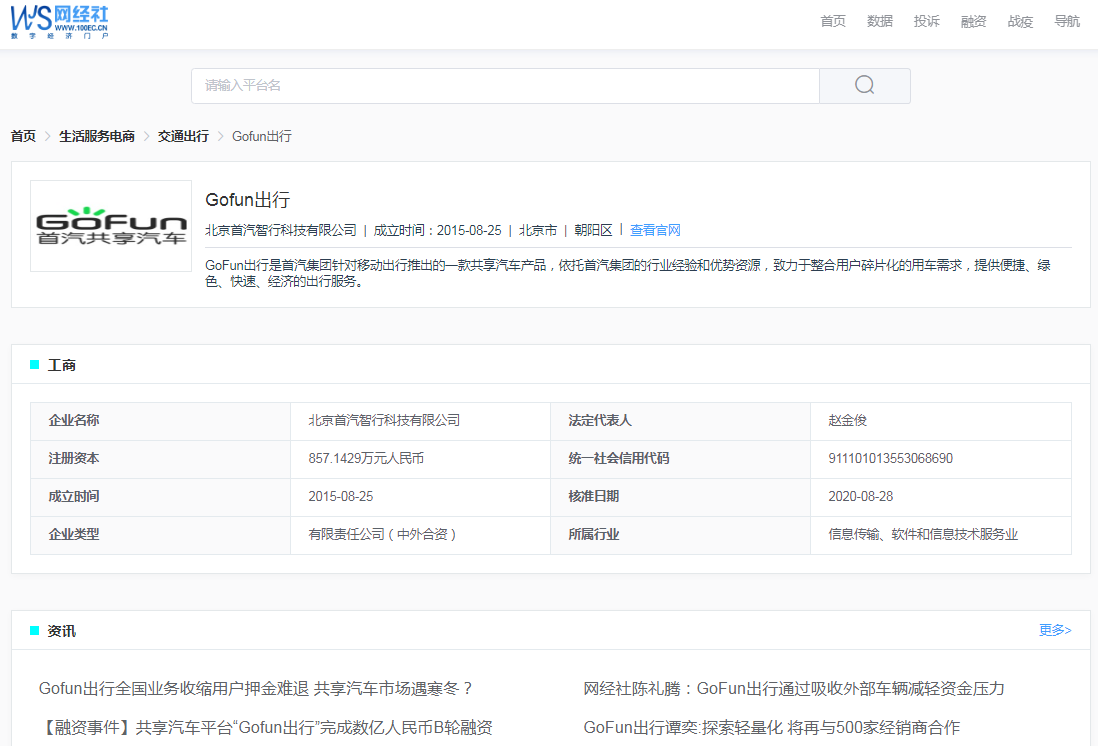Image resolution: width=1098 pixels, height=746 pixels.
Task: Click 更多> in the 资讯 section
Action: [1055, 630]
